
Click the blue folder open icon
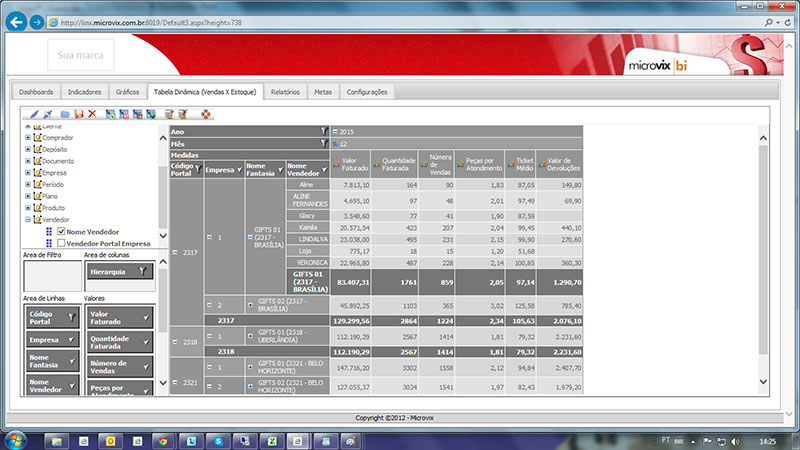[65, 115]
